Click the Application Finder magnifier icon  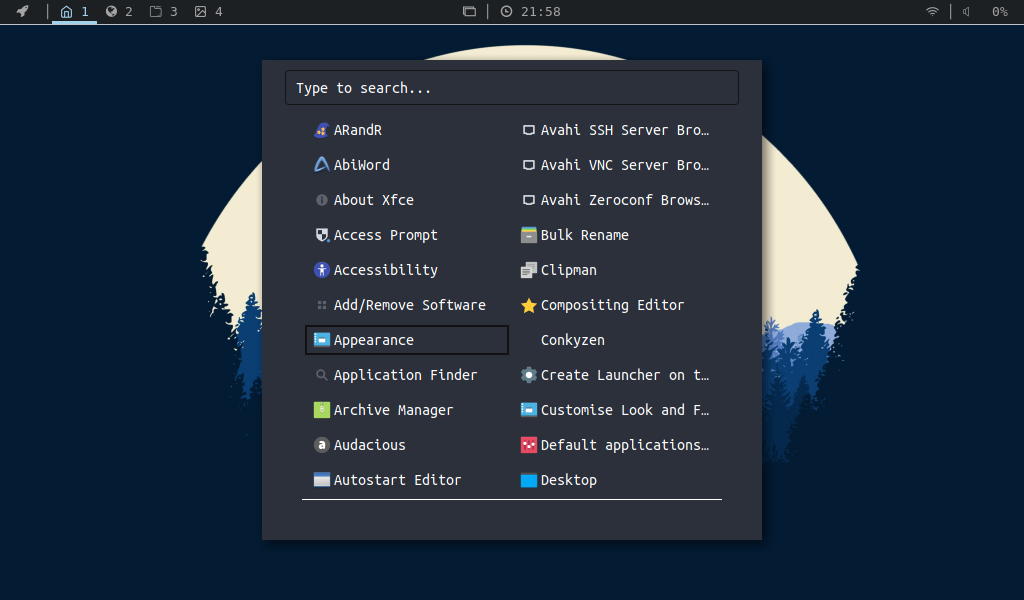321,375
